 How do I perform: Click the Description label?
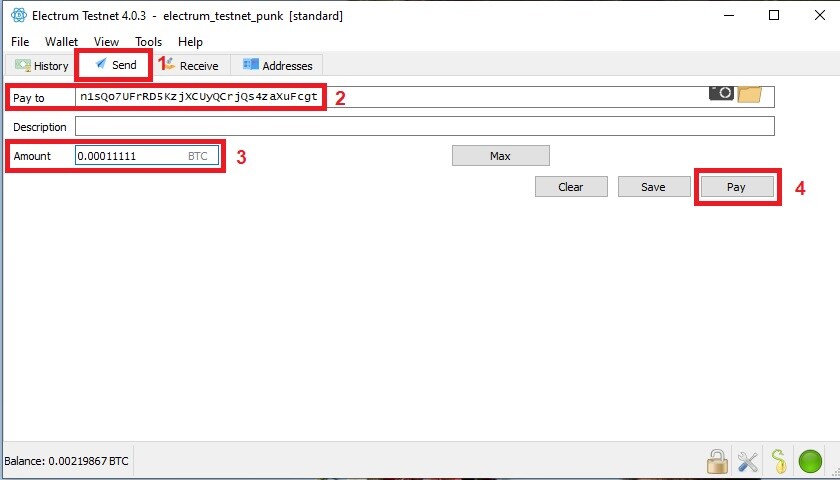[x=40, y=127]
